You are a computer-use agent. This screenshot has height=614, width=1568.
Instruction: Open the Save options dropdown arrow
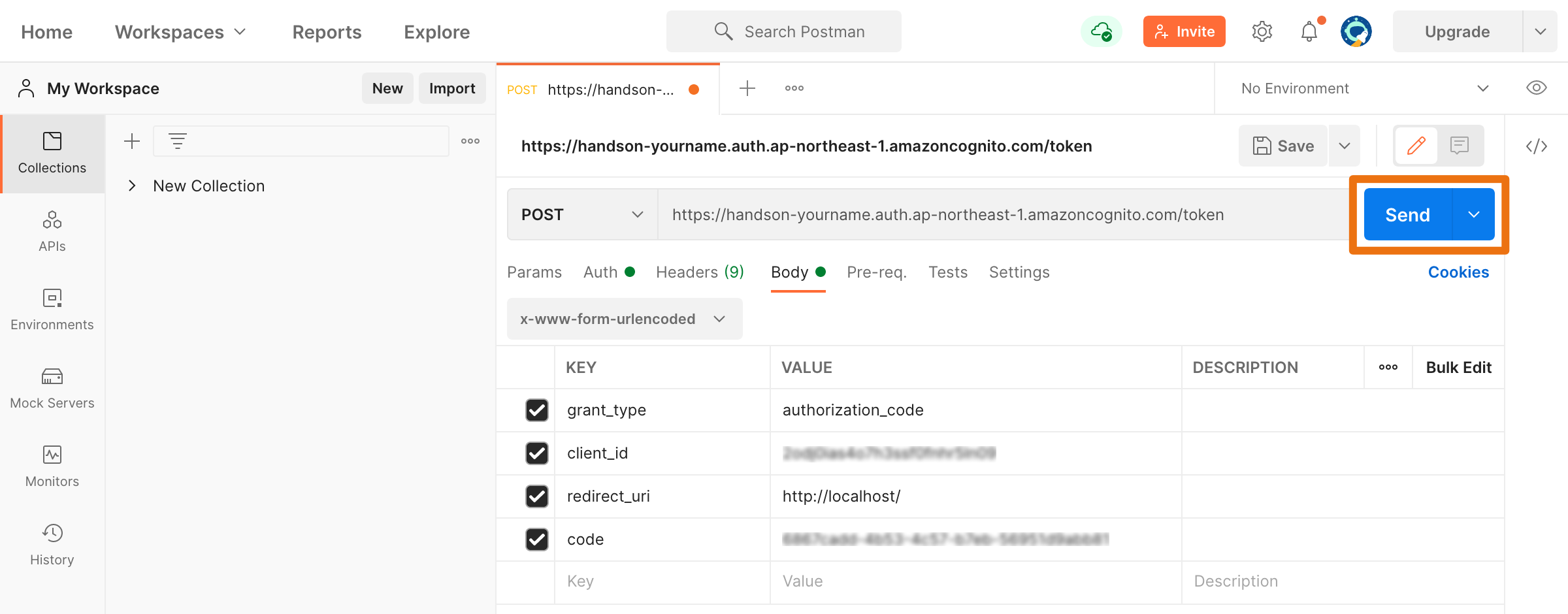click(1345, 146)
